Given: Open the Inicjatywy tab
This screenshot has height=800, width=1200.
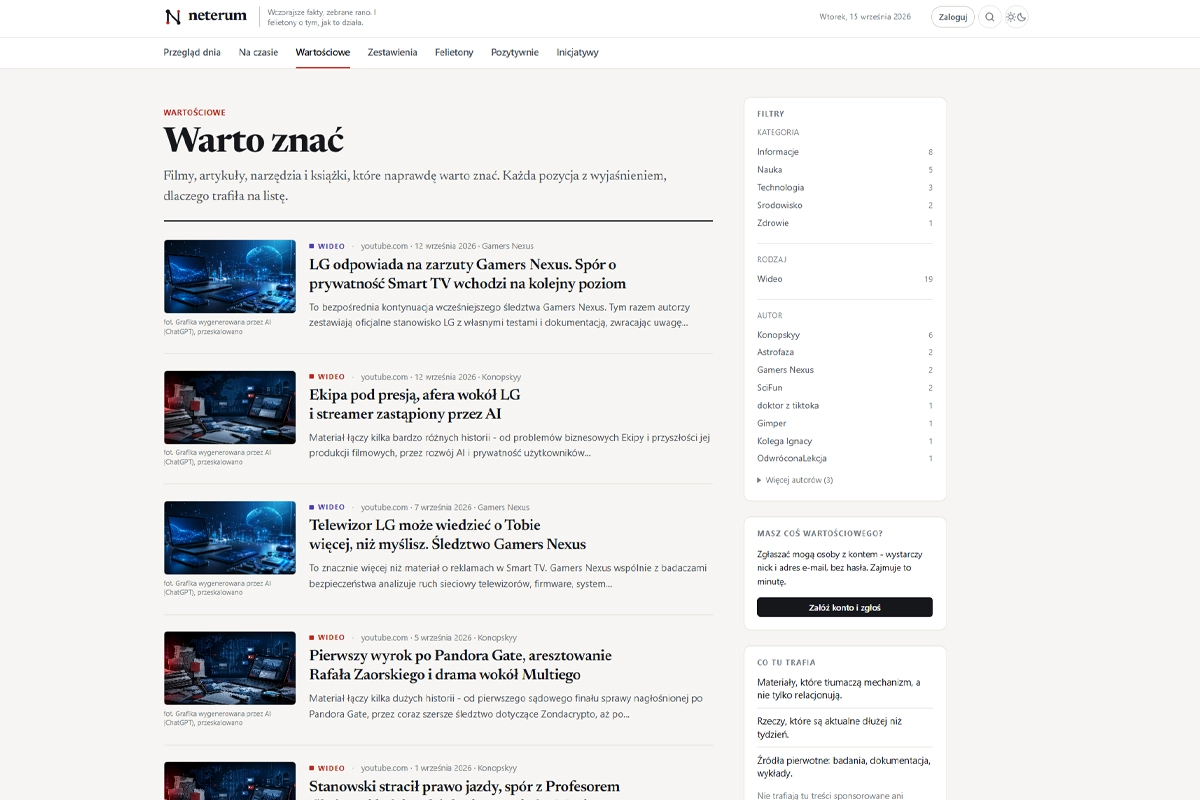Looking at the screenshot, I should 577,52.
